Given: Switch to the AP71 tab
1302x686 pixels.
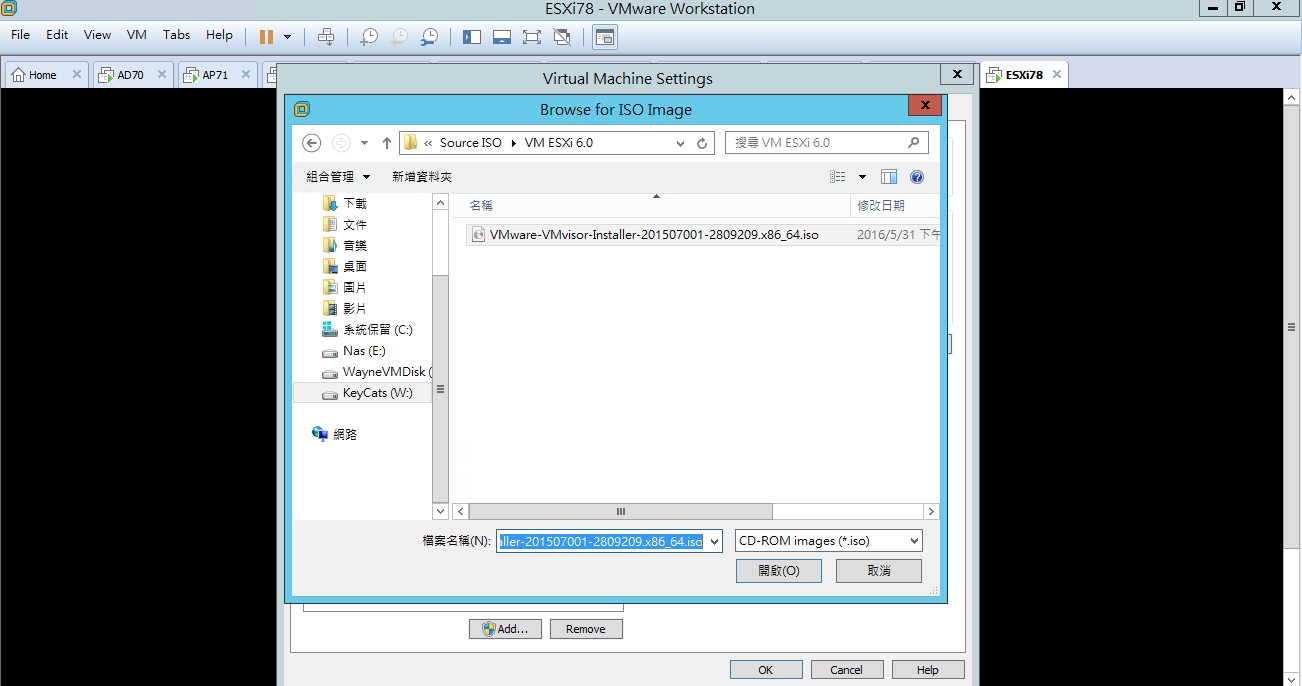Looking at the screenshot, I should (x=215, y=75).
